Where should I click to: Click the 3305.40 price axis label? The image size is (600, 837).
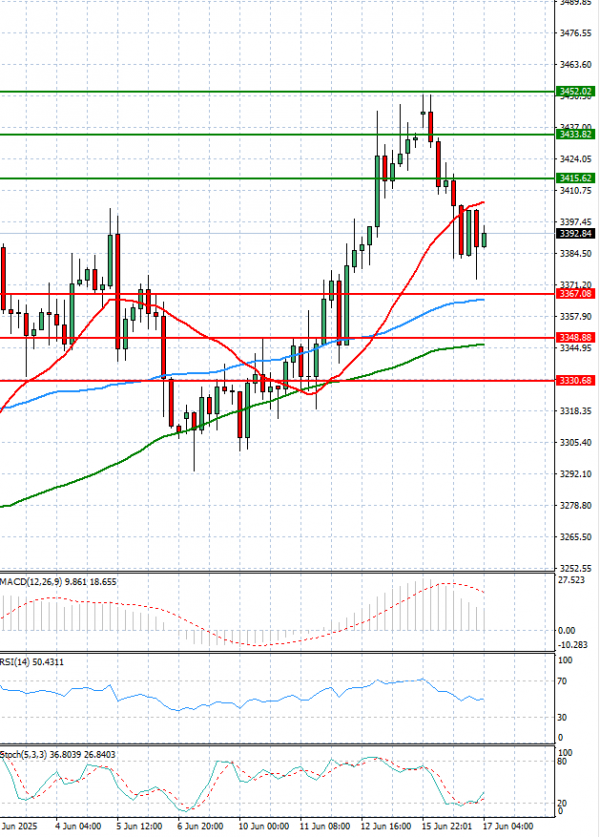[x=575, y=443]
